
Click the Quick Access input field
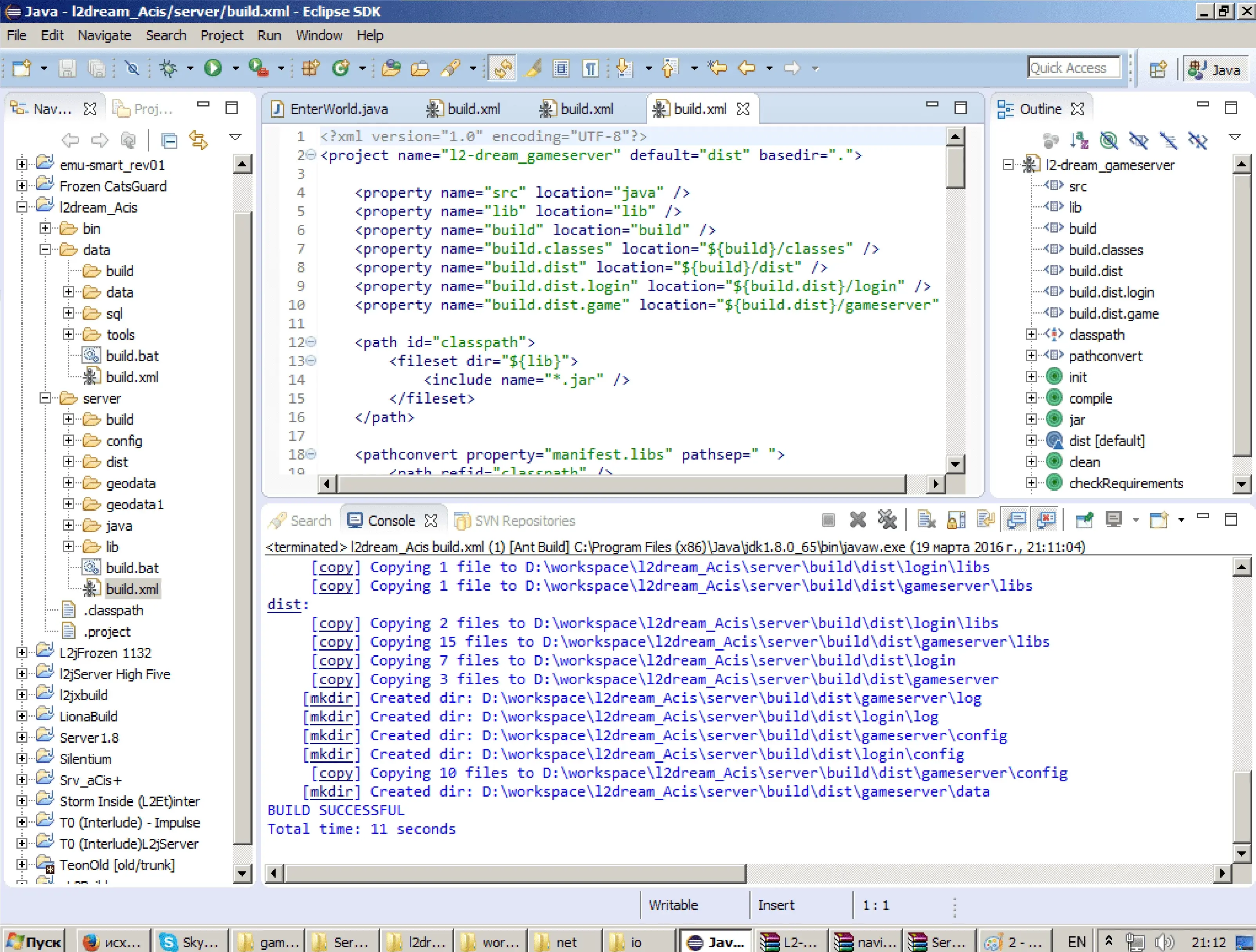(x=1074, y=68)
